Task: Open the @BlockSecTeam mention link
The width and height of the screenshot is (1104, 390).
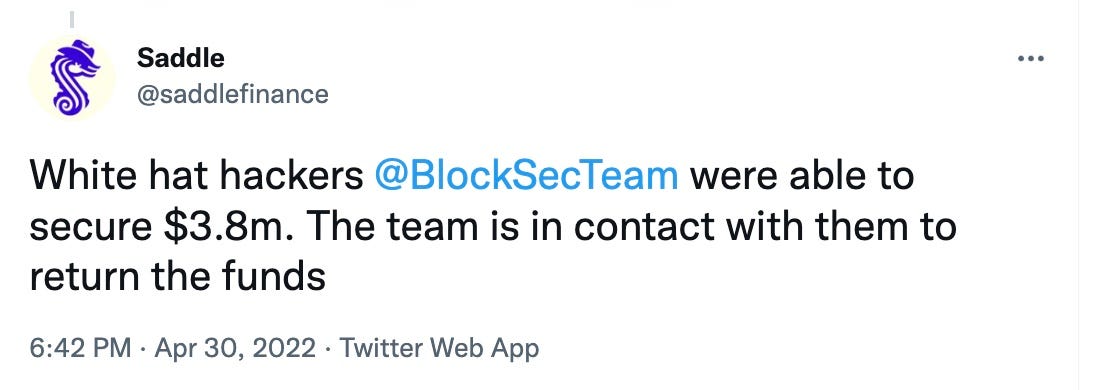Action: point(527,176)
